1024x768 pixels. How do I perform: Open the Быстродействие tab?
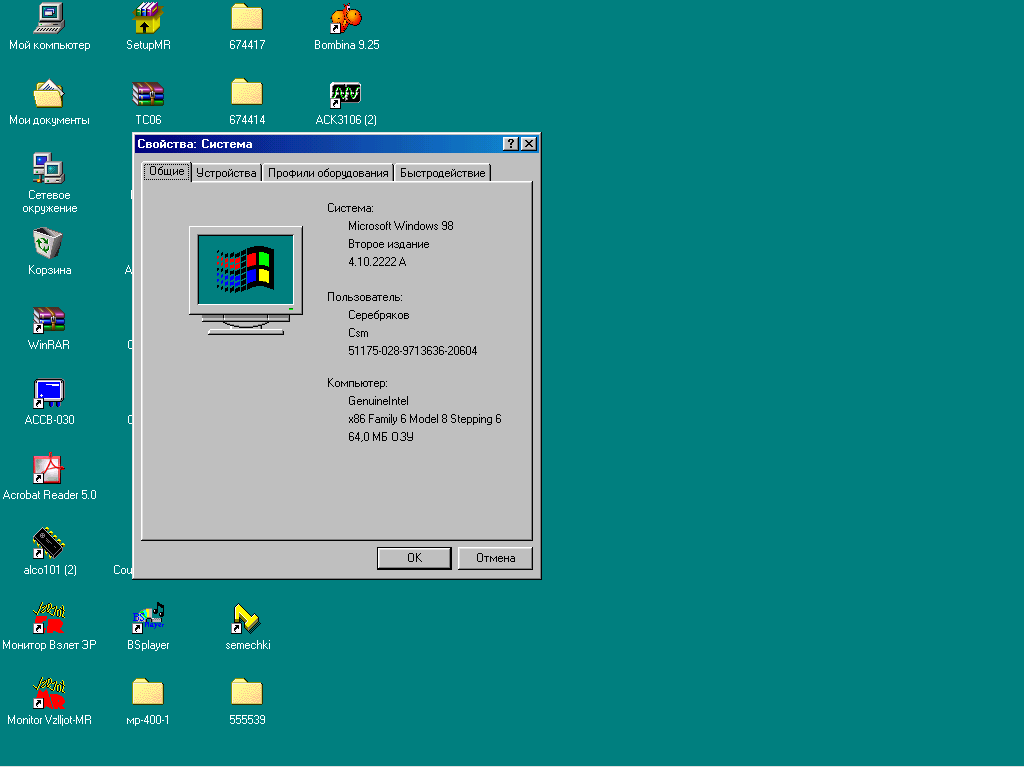click(442, 173)
